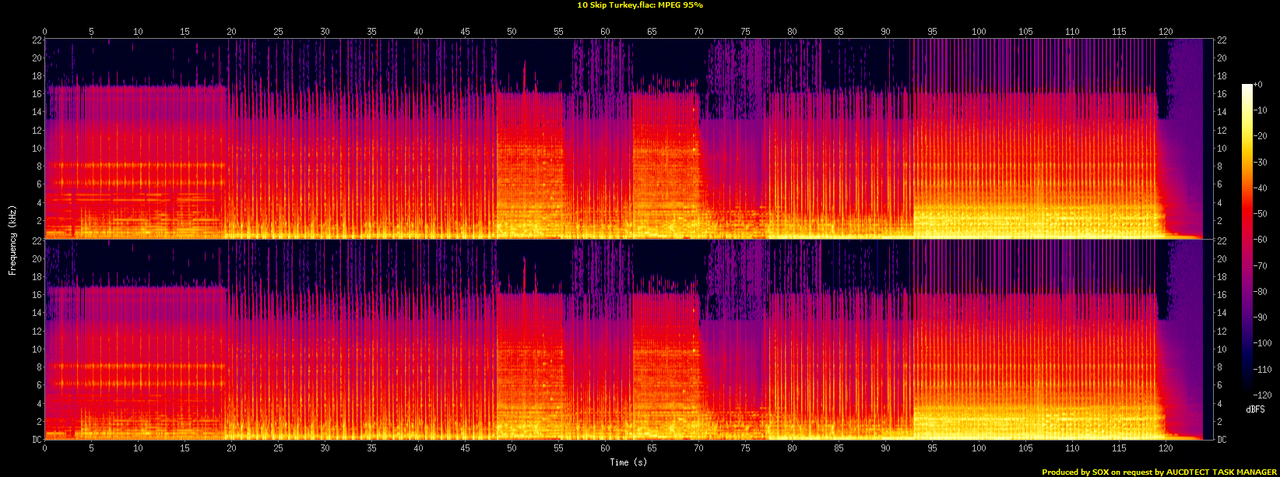Click the "-110" color scale label
1280x477 pixels.
pyautogui.click(x=1265, y=367)
